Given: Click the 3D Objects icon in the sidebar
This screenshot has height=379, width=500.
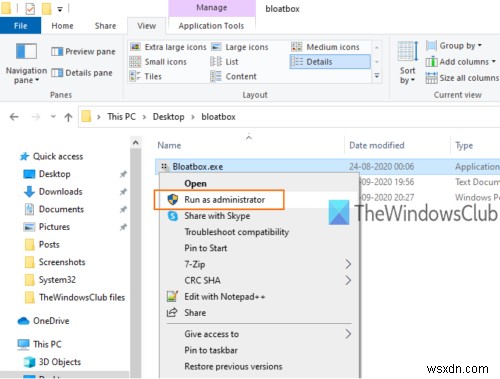Looking at the screenshot, I should tap(29, 362).
